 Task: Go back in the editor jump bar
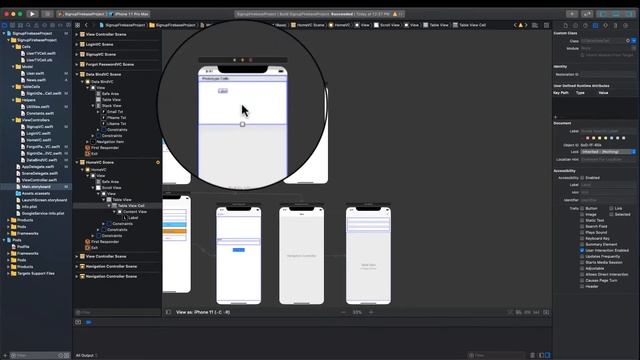(x=86, y=25)
